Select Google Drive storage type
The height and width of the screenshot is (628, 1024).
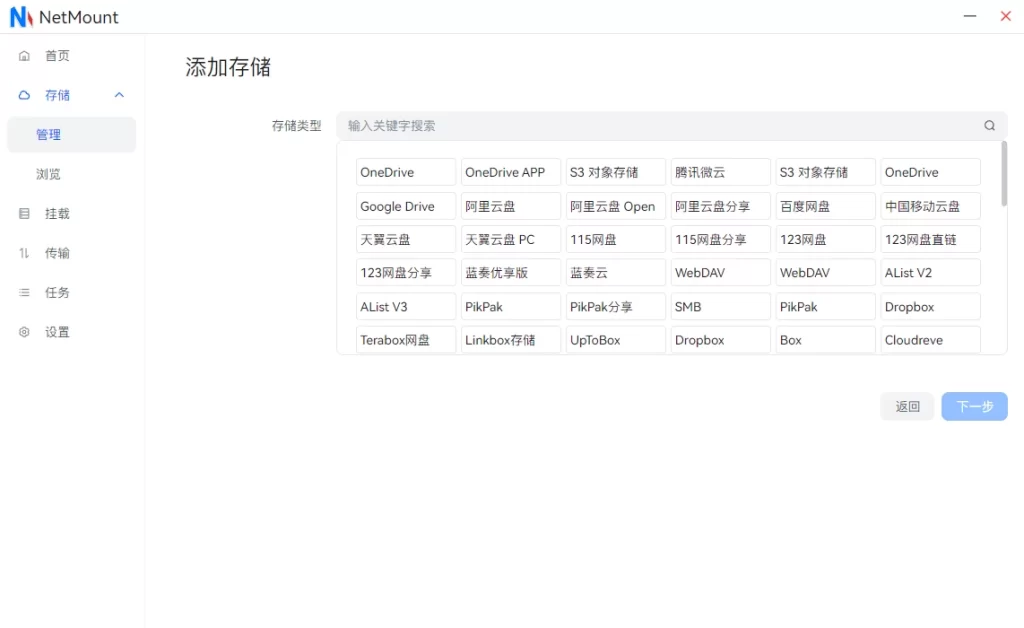pyautogui.click(x=405, y=206)
